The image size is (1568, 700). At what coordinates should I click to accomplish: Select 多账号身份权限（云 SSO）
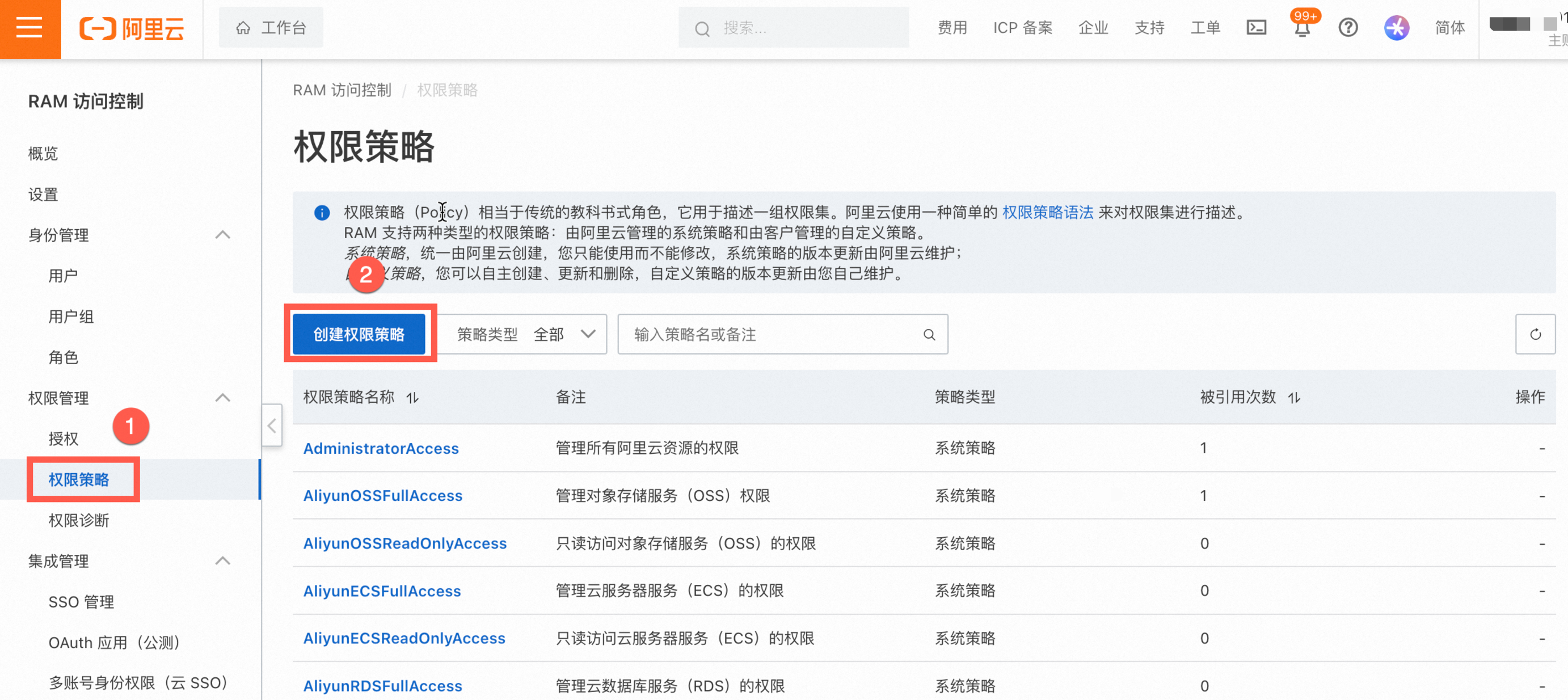[x=138, y=683]
